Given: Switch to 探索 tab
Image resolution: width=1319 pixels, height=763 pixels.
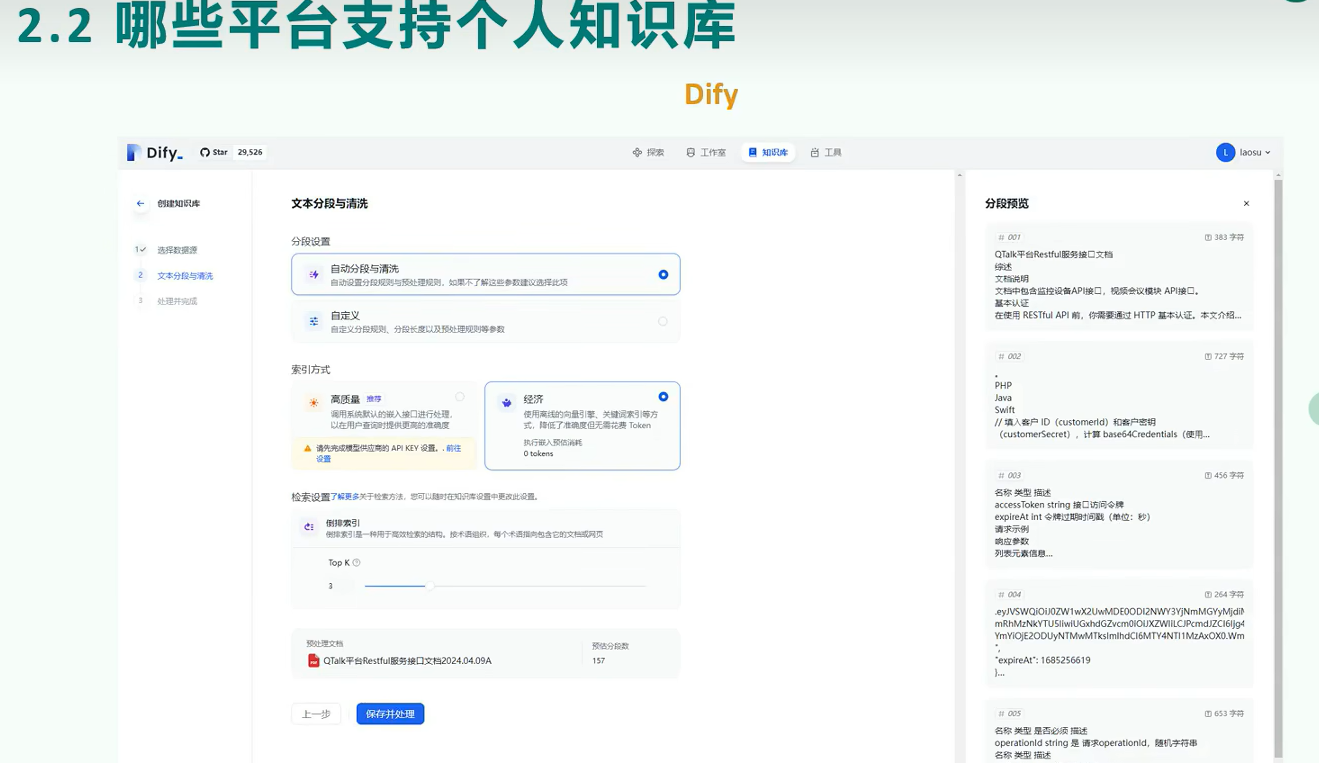Looking at the screenshot, I should tap(648, 153).
